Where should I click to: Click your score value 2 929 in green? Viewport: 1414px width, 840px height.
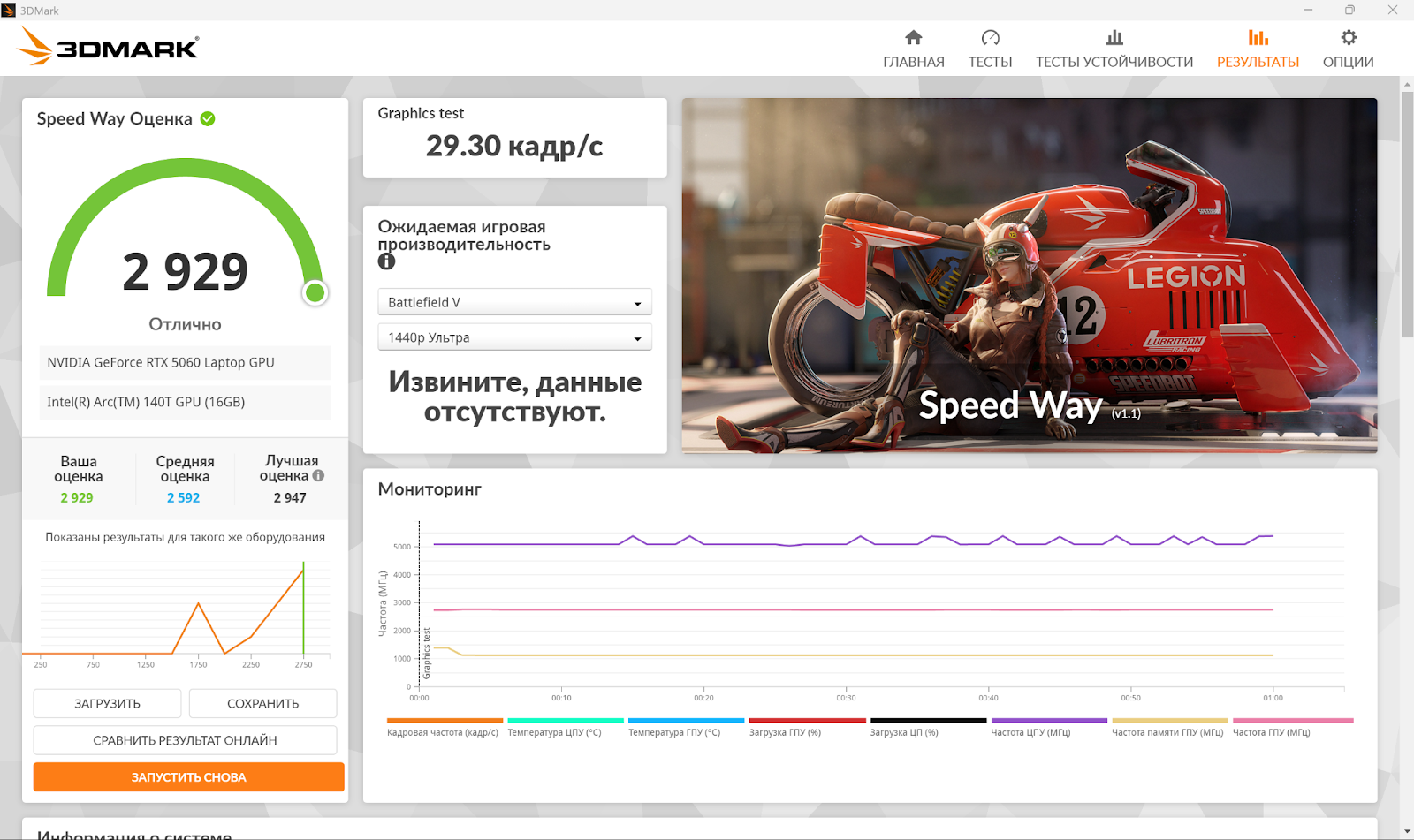(77, 497)
